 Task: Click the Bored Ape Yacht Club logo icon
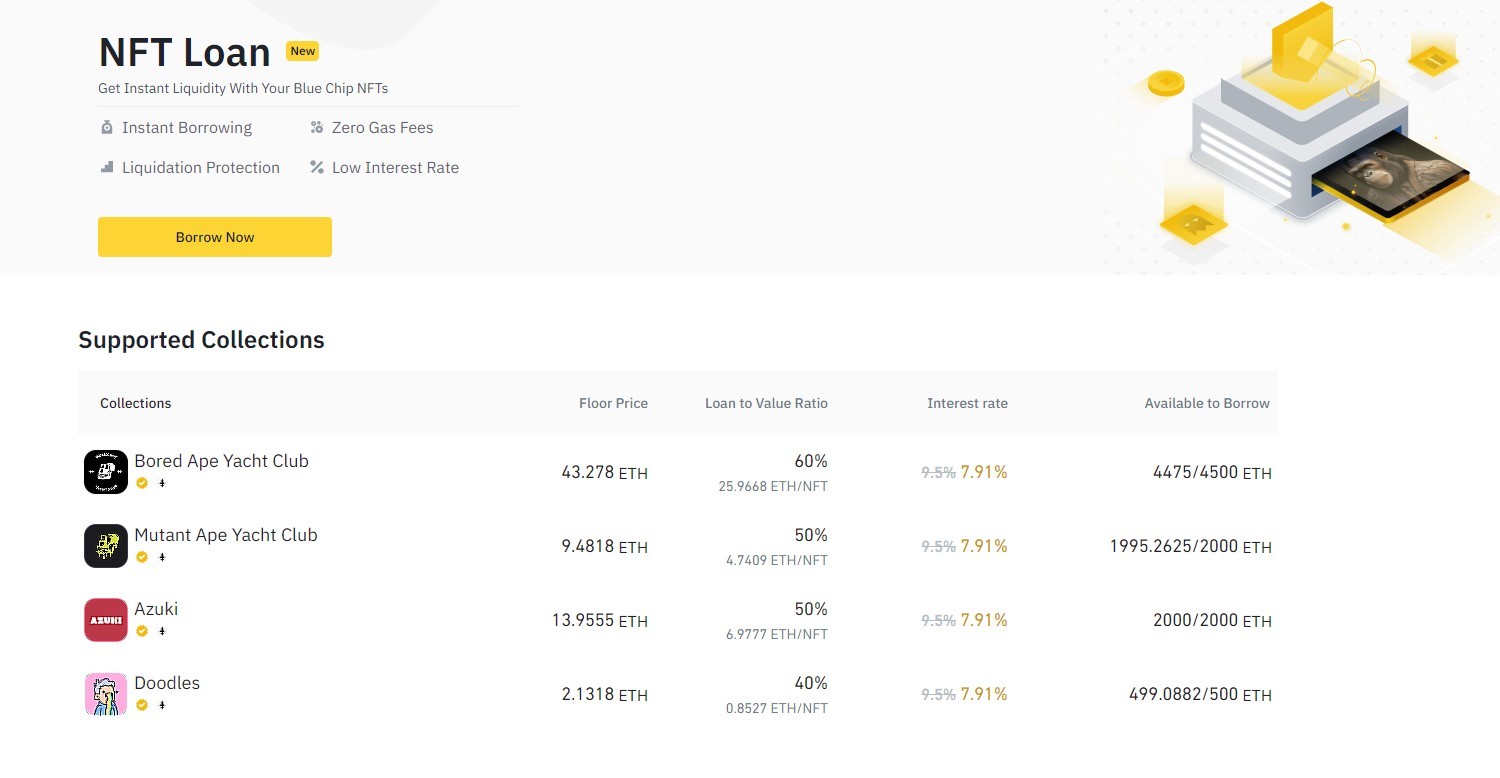click(x=106, y=472)
